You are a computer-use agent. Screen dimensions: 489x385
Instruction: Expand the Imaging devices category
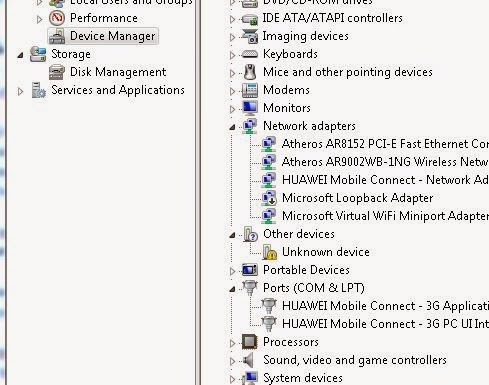(232, 37)
